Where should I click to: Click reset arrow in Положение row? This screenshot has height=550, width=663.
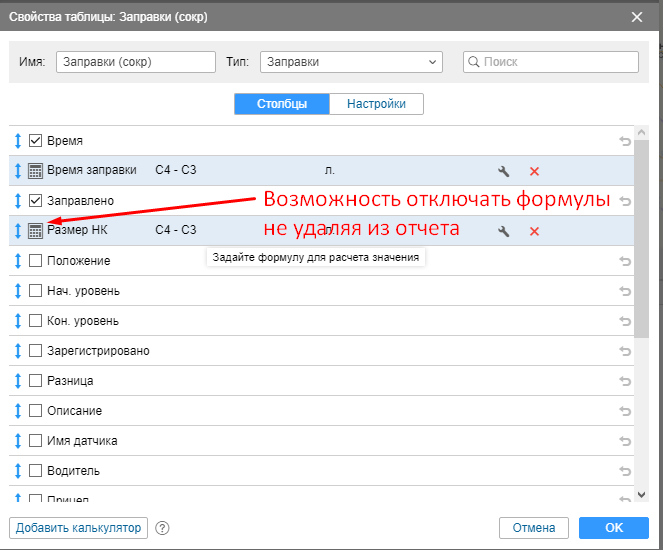pos(626,261)
